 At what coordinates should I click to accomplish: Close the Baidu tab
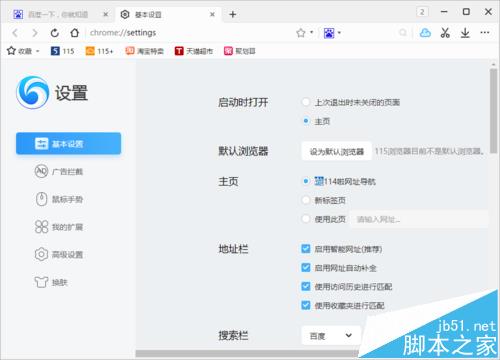(x=106, y=14)
